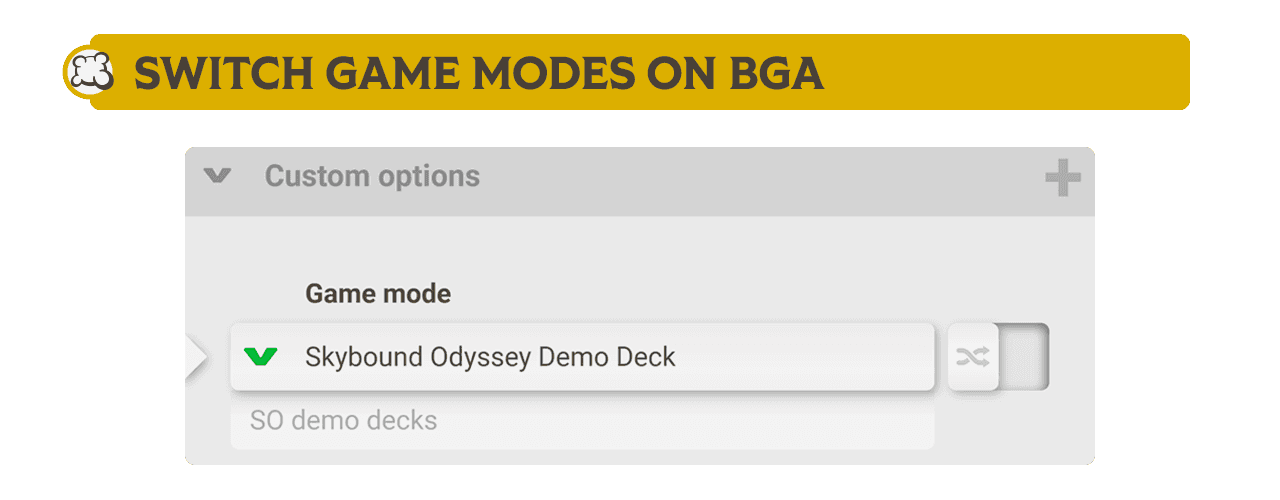
Task: Click the Switch Game Modes on BGA title
Action: click(x=479, y=73)
